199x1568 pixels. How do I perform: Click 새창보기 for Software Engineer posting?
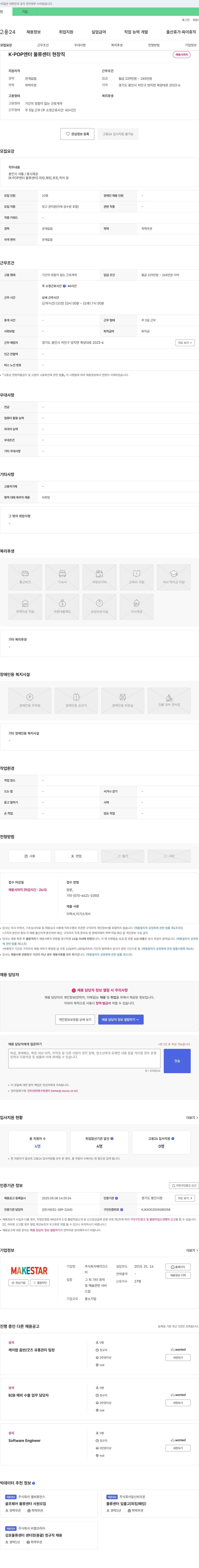pyautogui.click(x=178, y=1448)
